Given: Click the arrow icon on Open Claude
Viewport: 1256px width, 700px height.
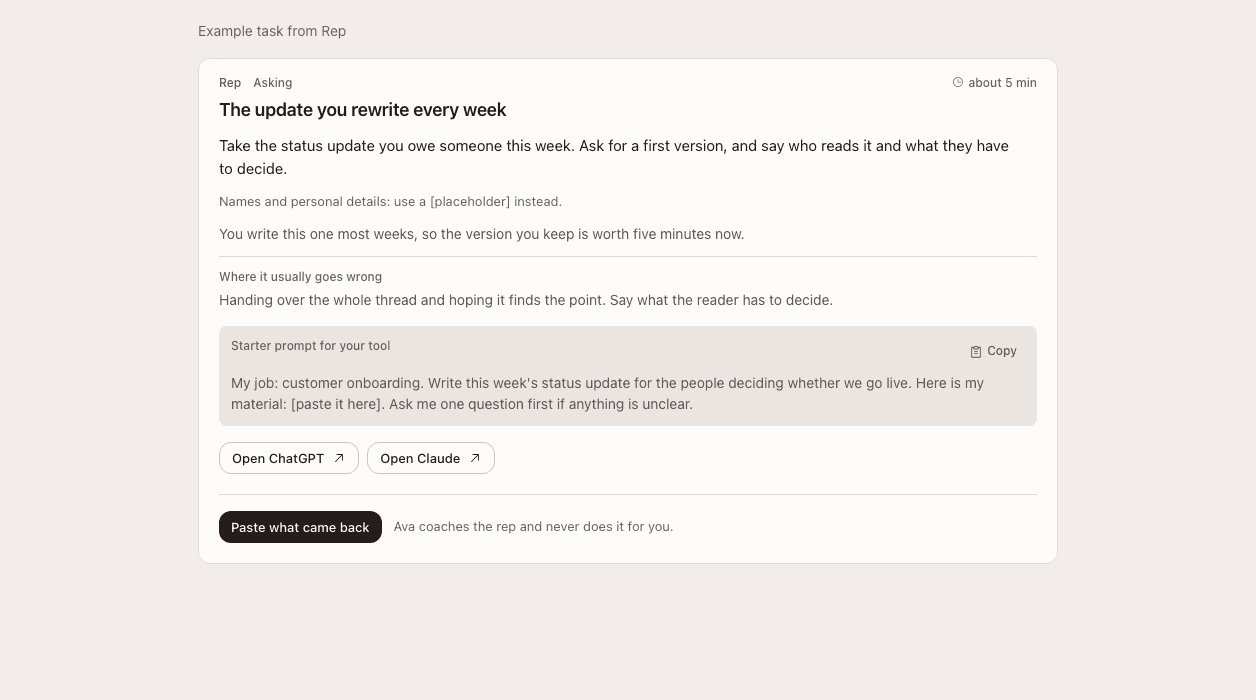Looking at the screenshot, I should pyautogui.click(x=475, y=458).
